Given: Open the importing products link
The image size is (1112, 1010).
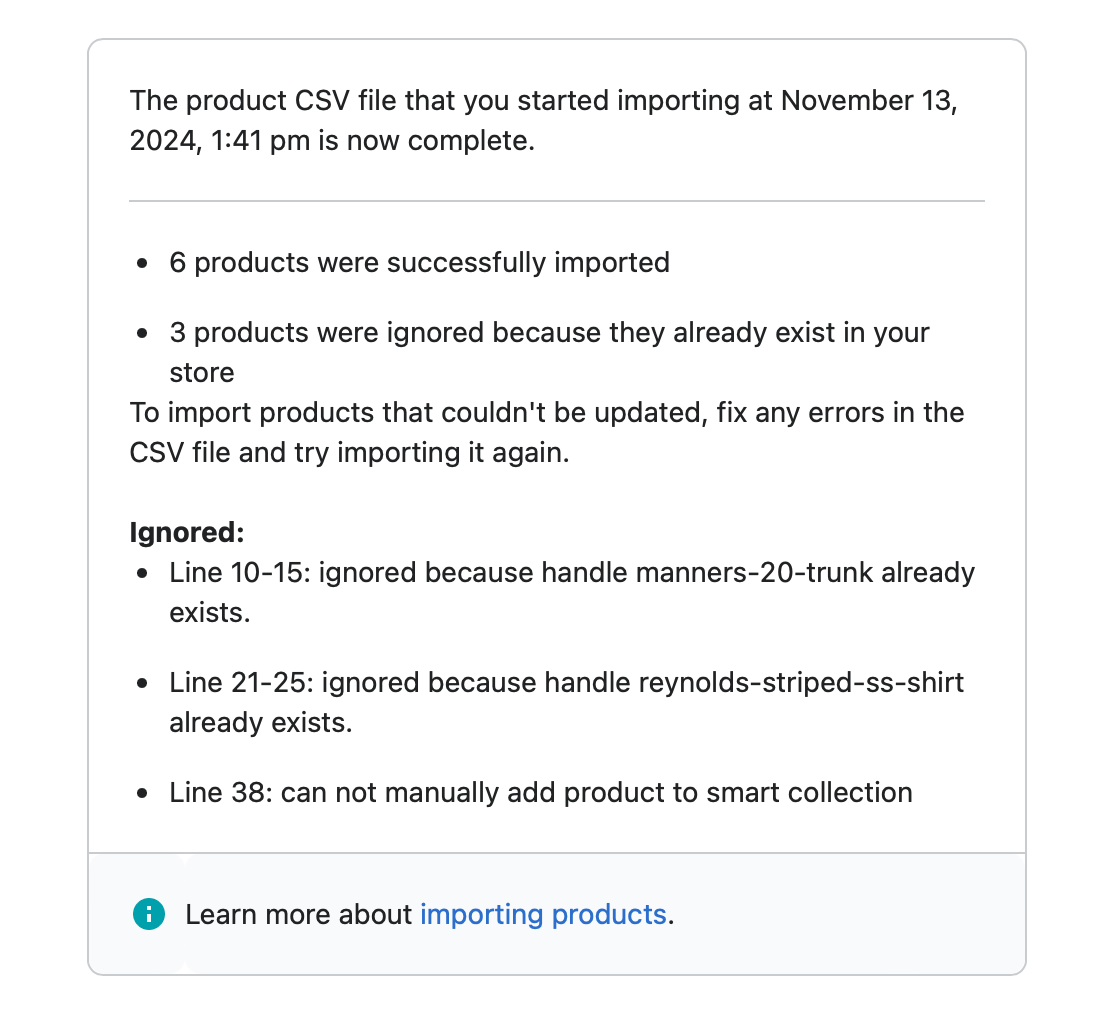Looking at the screenshot, I should click(542, 914).
